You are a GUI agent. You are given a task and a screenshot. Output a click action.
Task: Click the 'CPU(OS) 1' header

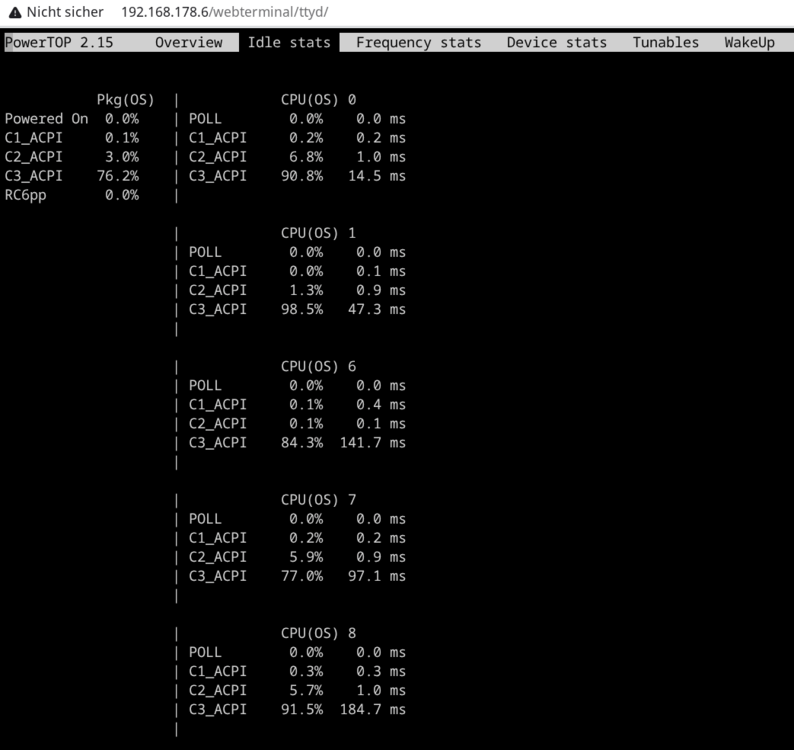319,233
